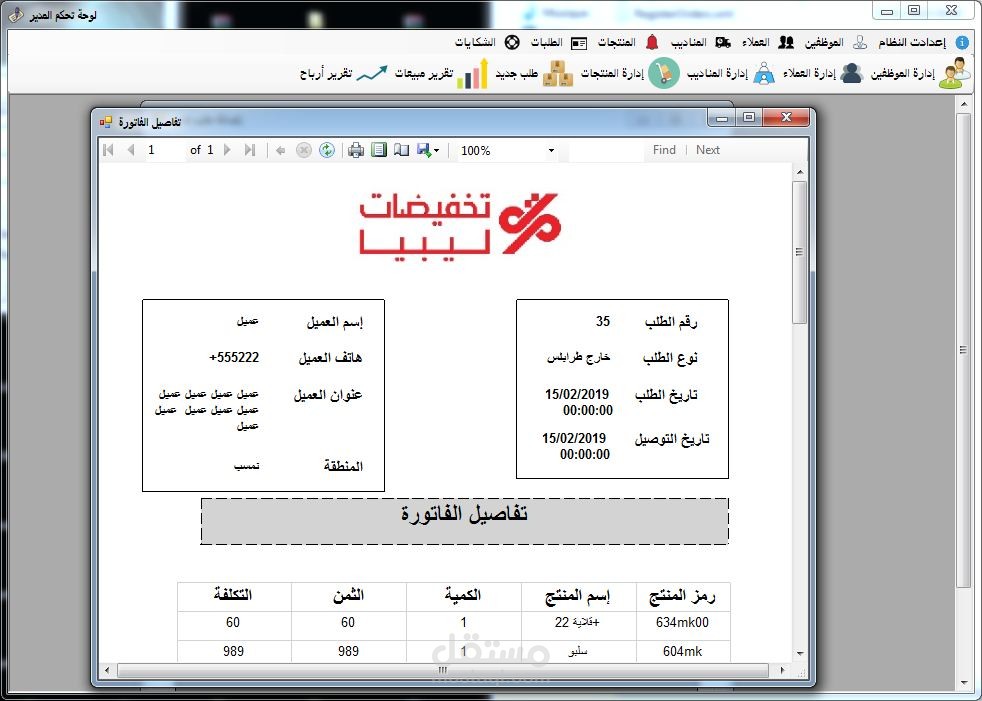This screenshot has height=701, width=982.
Task: Click the إسم المنتج column header
Action: [578, 597]
